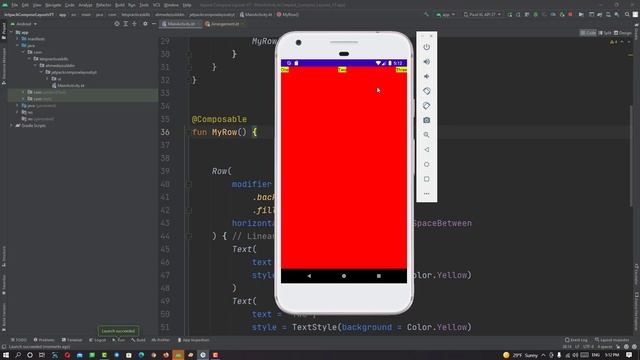This screenshot has height=360, width=640.
Task: Tap the Android recents button on phone screen
Action: 379,276
